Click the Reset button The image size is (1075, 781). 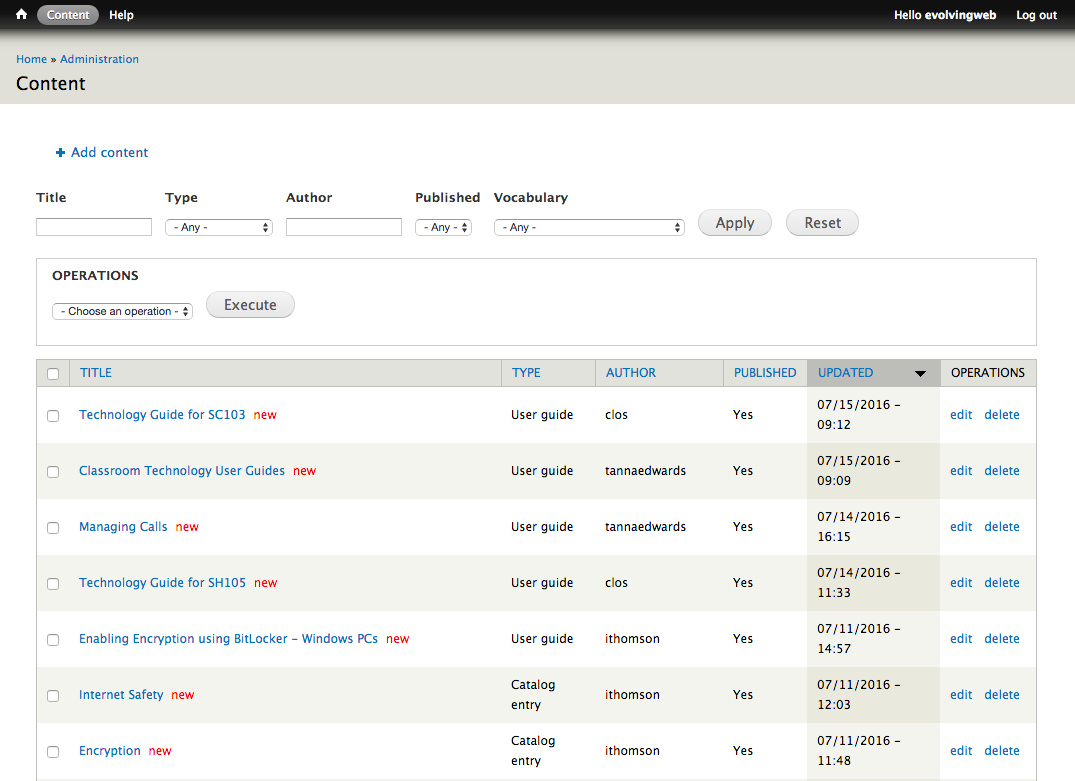[822, 223]
